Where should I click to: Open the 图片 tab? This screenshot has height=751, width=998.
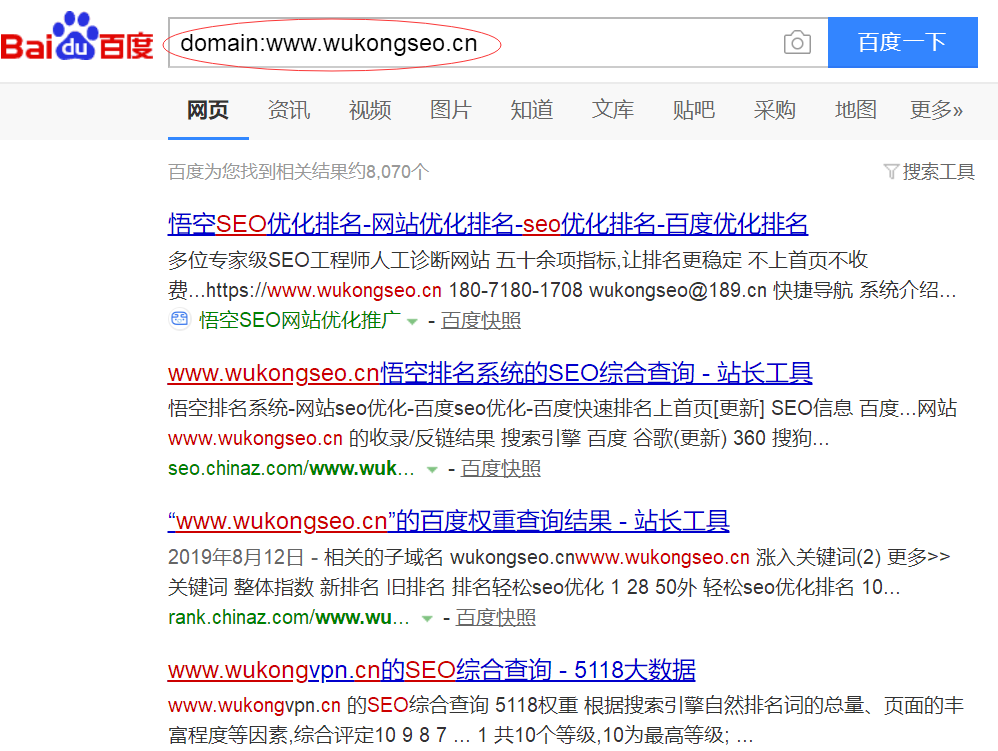pos(451,110)
